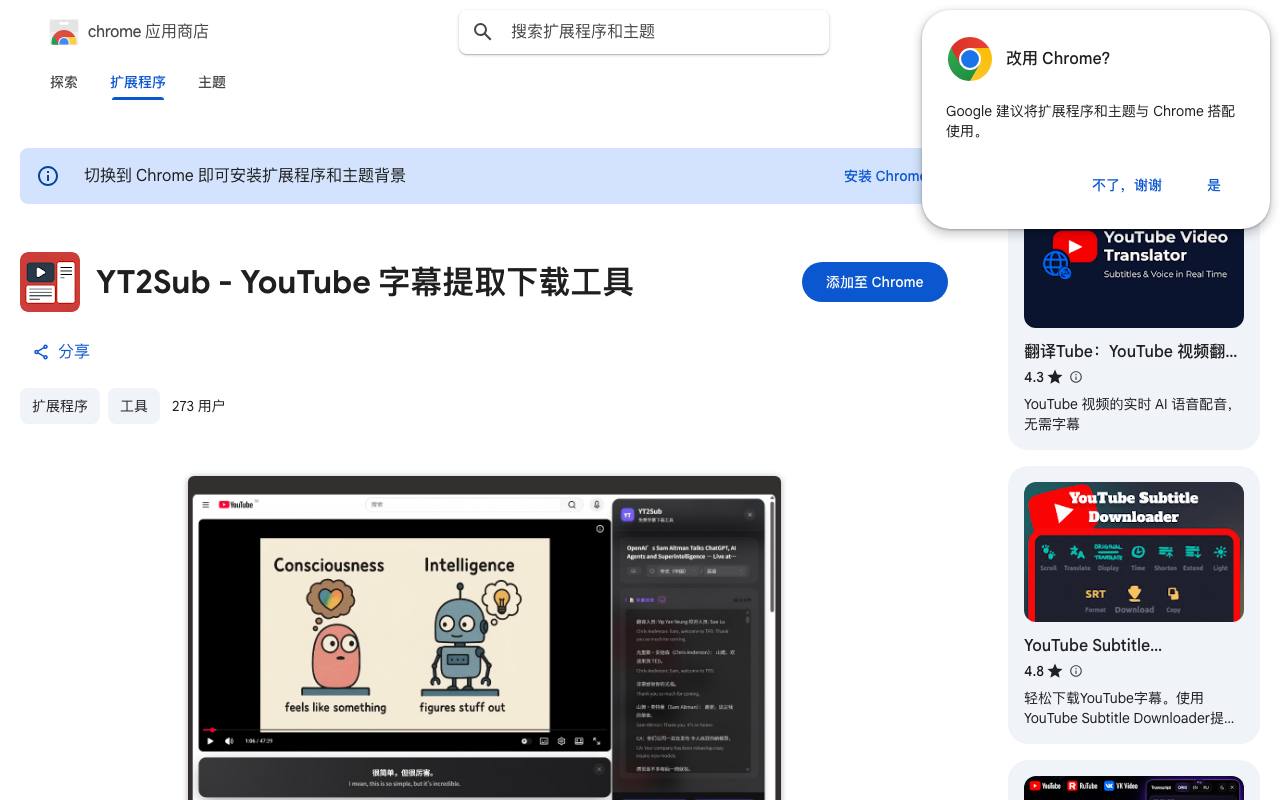Confirm popup by clicking 是
Image resolution: width=1280 pixels, height=800 pixels.
[1214, 185]
